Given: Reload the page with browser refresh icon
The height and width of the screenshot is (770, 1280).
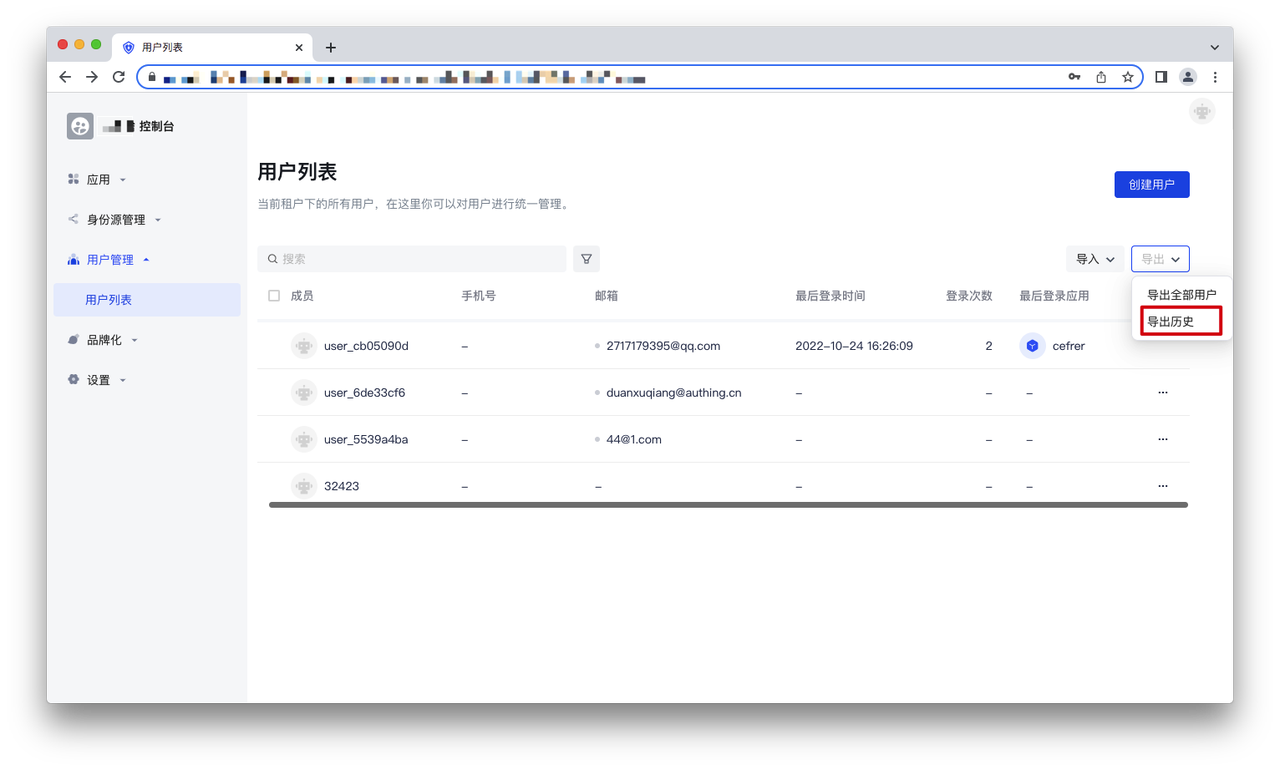Looking at the screenshot, I should tap(119, 77).
